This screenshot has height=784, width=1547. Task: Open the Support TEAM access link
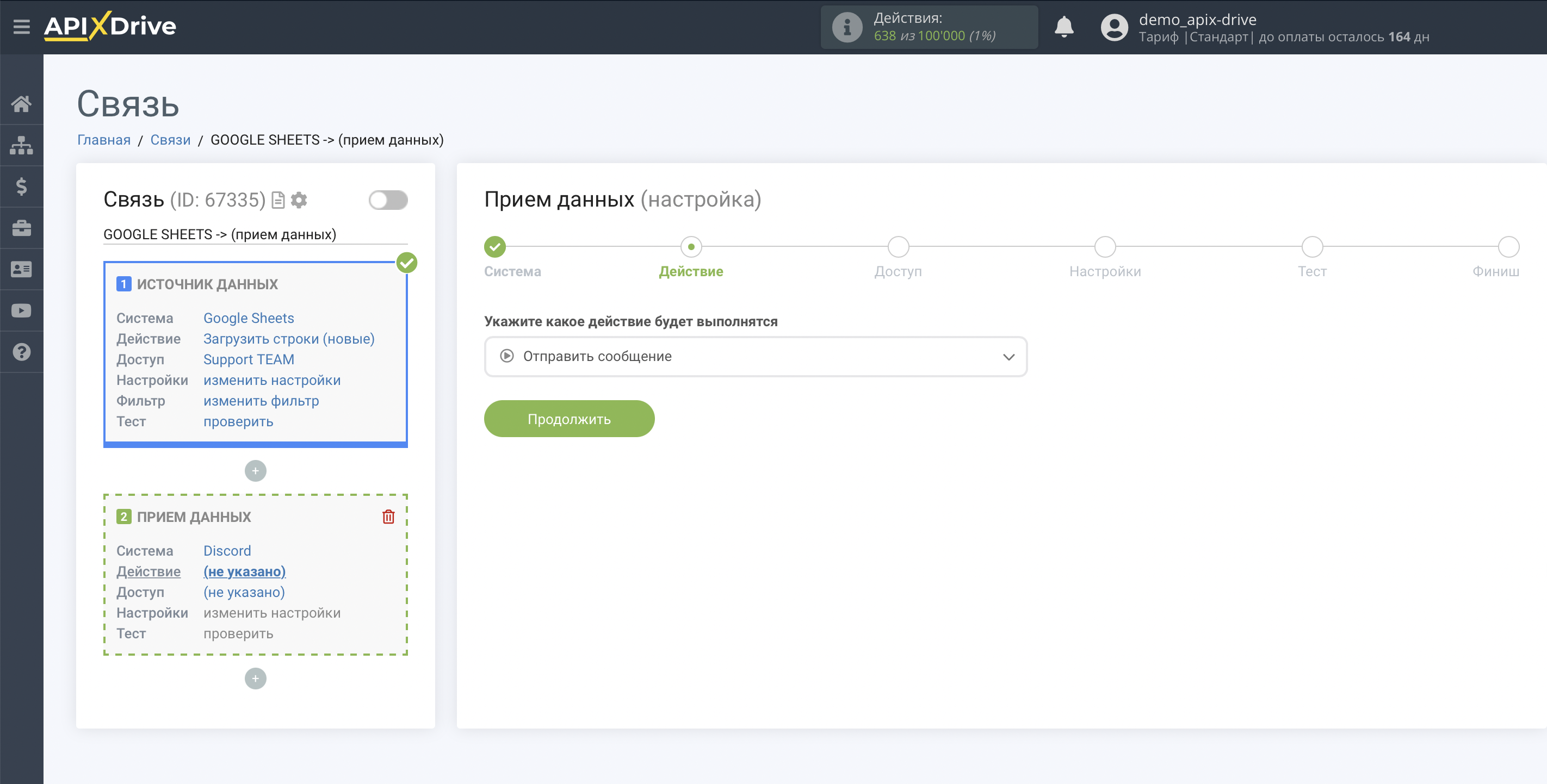[x=249, y=359]
